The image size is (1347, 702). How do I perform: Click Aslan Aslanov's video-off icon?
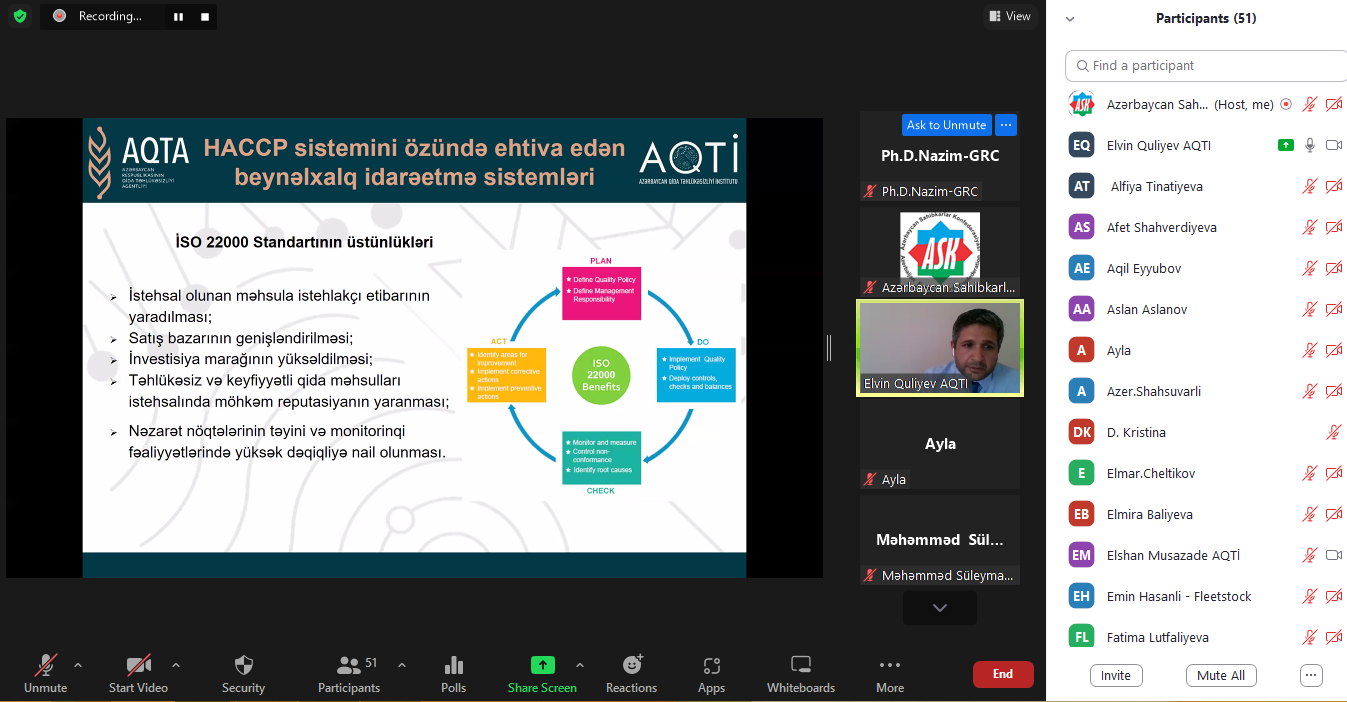pos(1334,309)
